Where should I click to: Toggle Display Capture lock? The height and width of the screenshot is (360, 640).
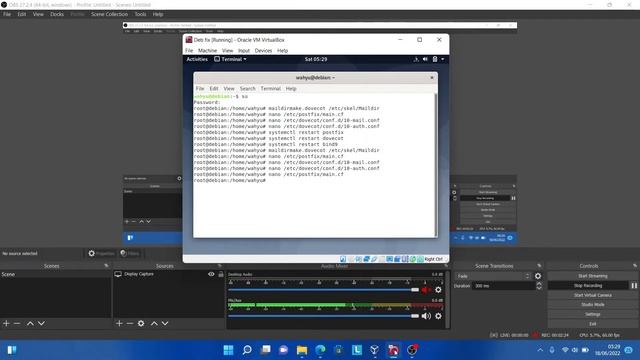(x=221, y=274)
